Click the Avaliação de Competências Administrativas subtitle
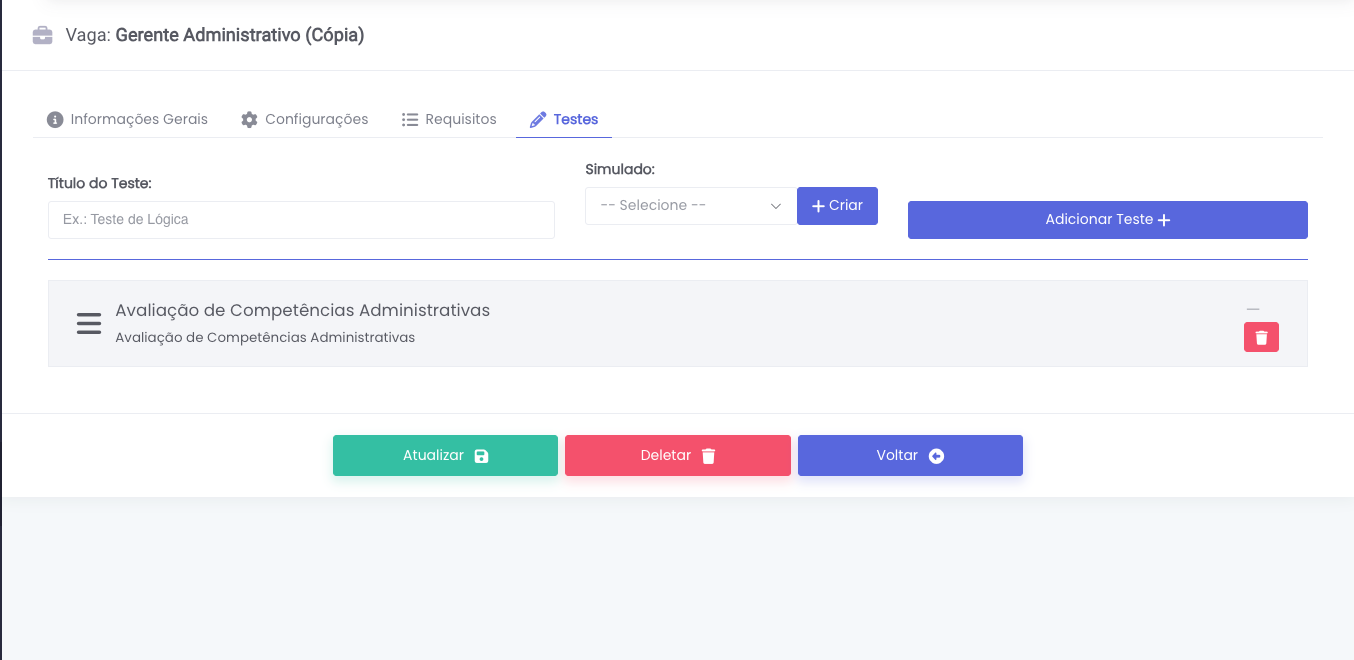Viewport: 1354px width, 660px height. [x=265, y=338]
